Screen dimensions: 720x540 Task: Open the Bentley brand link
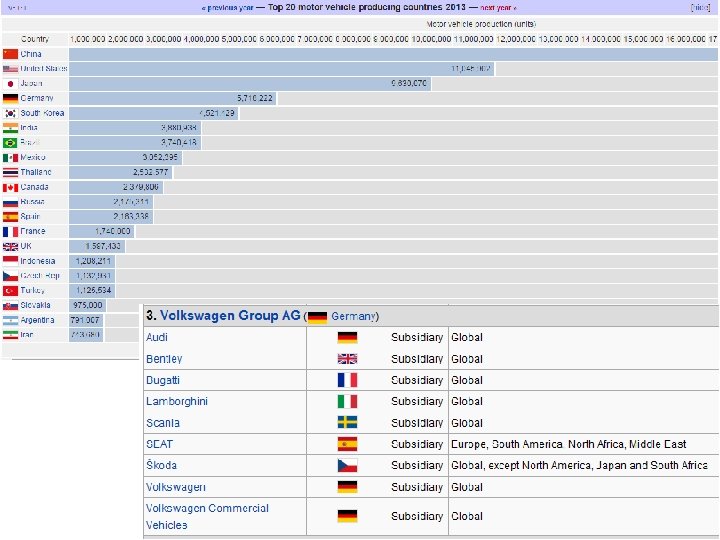click(164, 359)
